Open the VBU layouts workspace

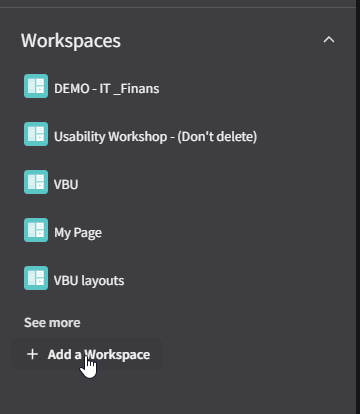click(x=89, y=281)
